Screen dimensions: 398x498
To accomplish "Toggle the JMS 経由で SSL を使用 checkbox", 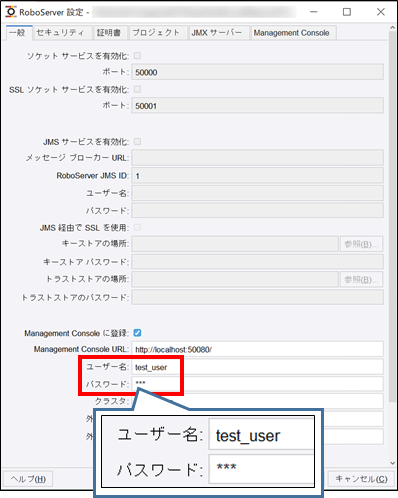I will click(137, 227).
